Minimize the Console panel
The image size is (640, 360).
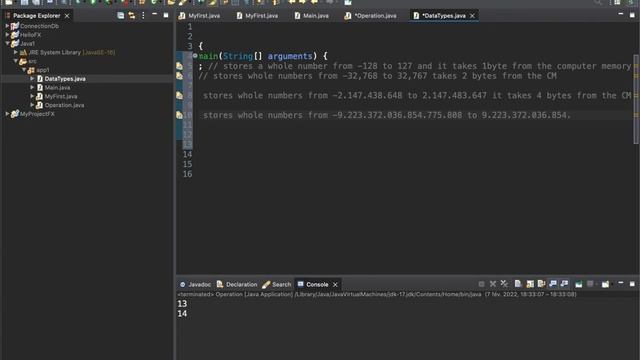coord(621,283)
